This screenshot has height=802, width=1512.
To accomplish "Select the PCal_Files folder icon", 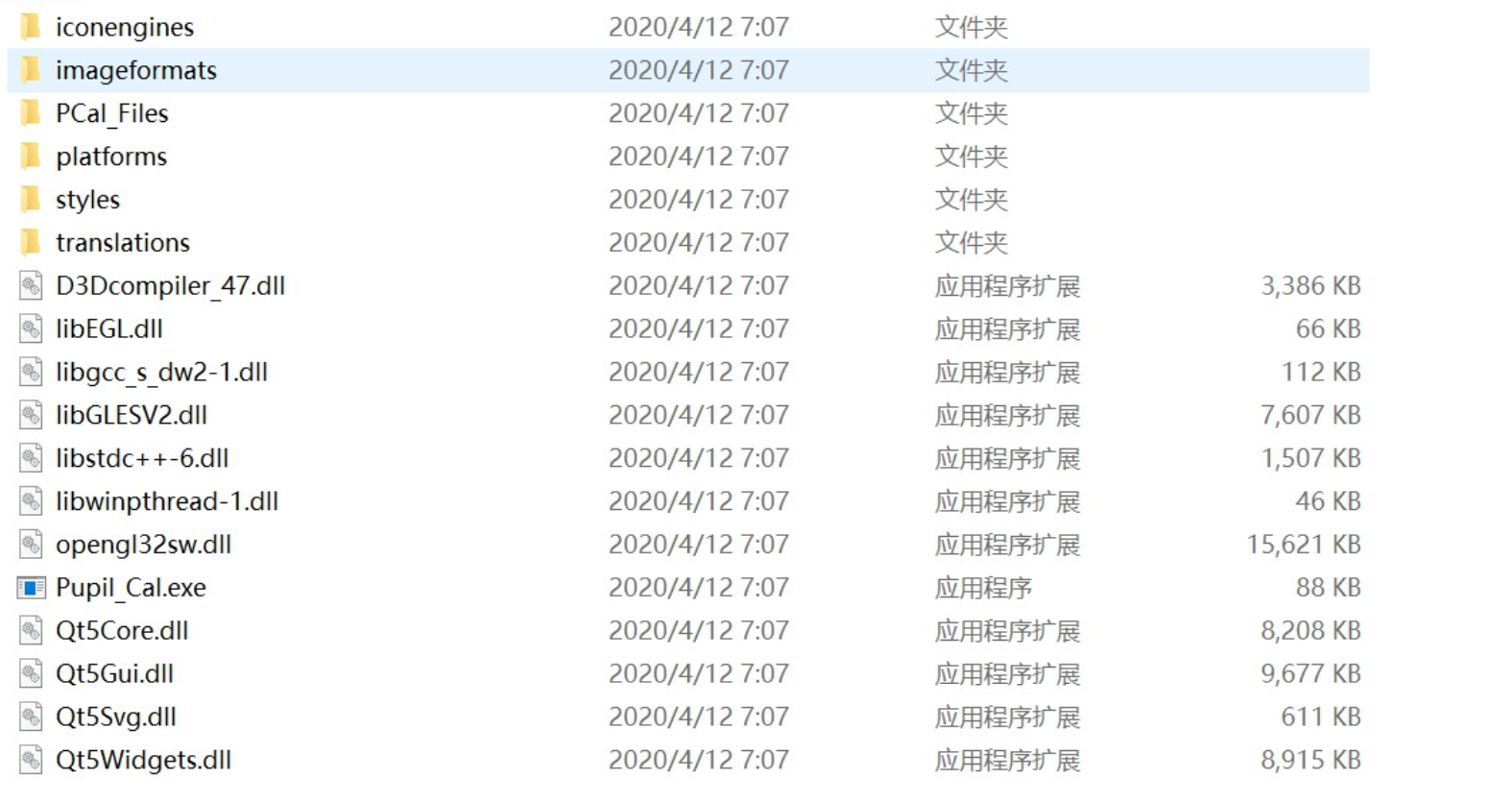I will tap(31, 113).
